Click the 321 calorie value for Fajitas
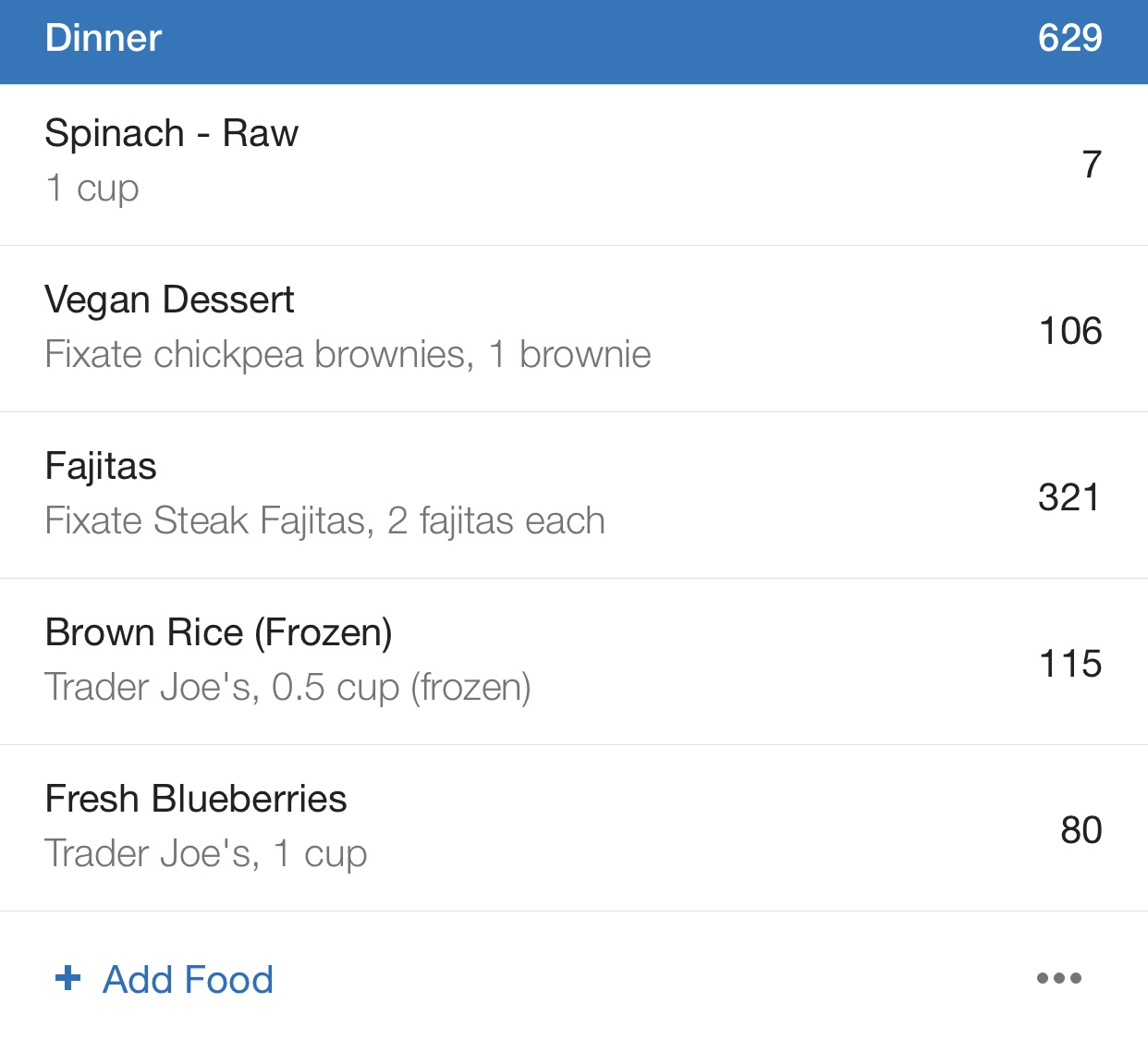Viewport: 1148px width, 1040px height. coord(1069,497)
